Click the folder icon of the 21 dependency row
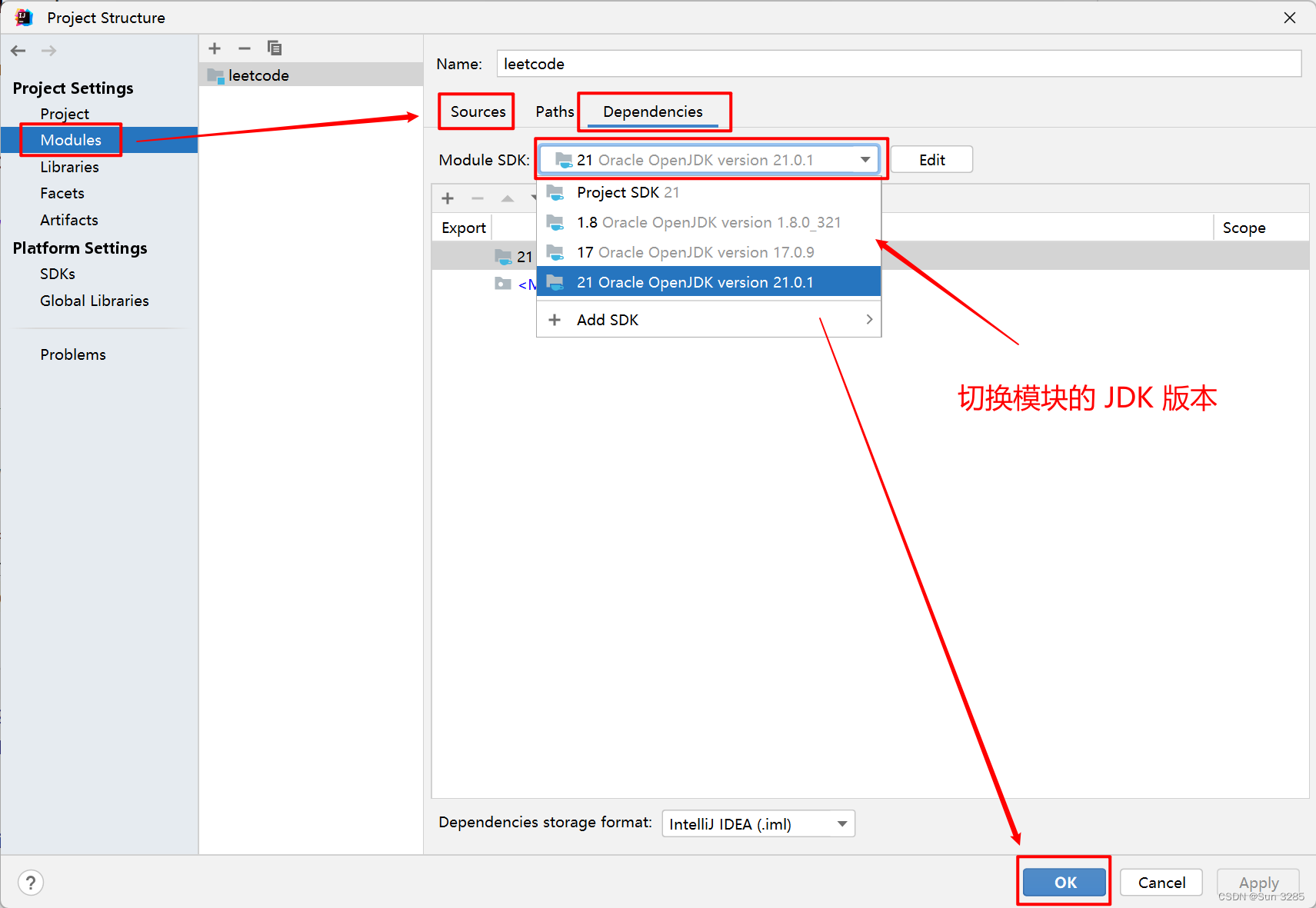The image size is (1316, 908). 503,256
